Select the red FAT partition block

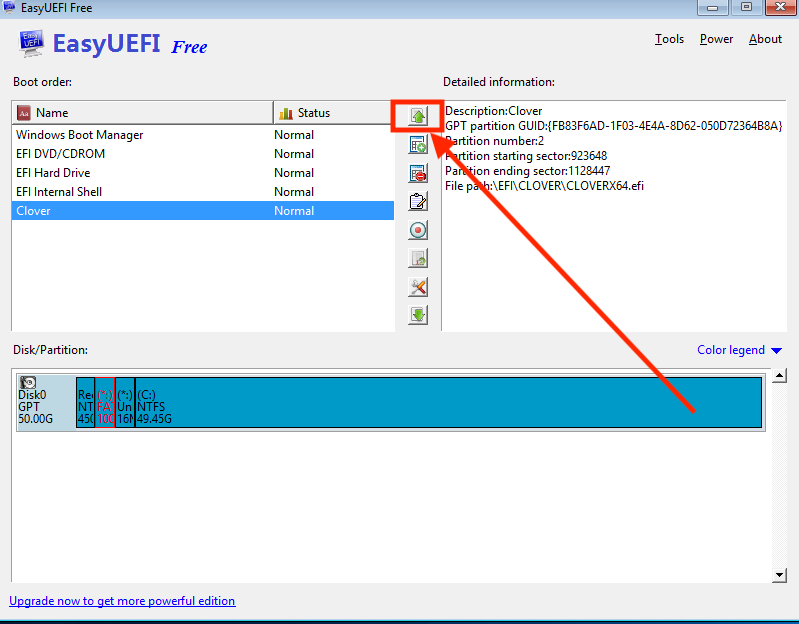click(105, 402)
